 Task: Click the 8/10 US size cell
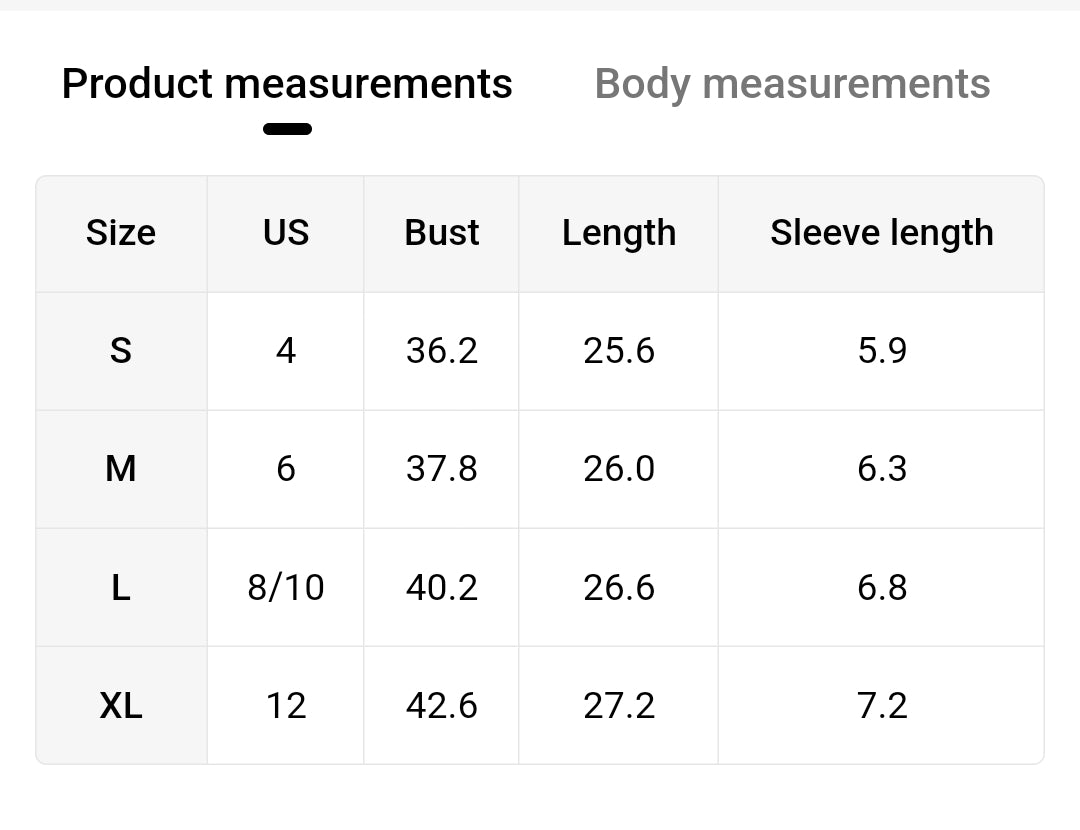(286, 587)
